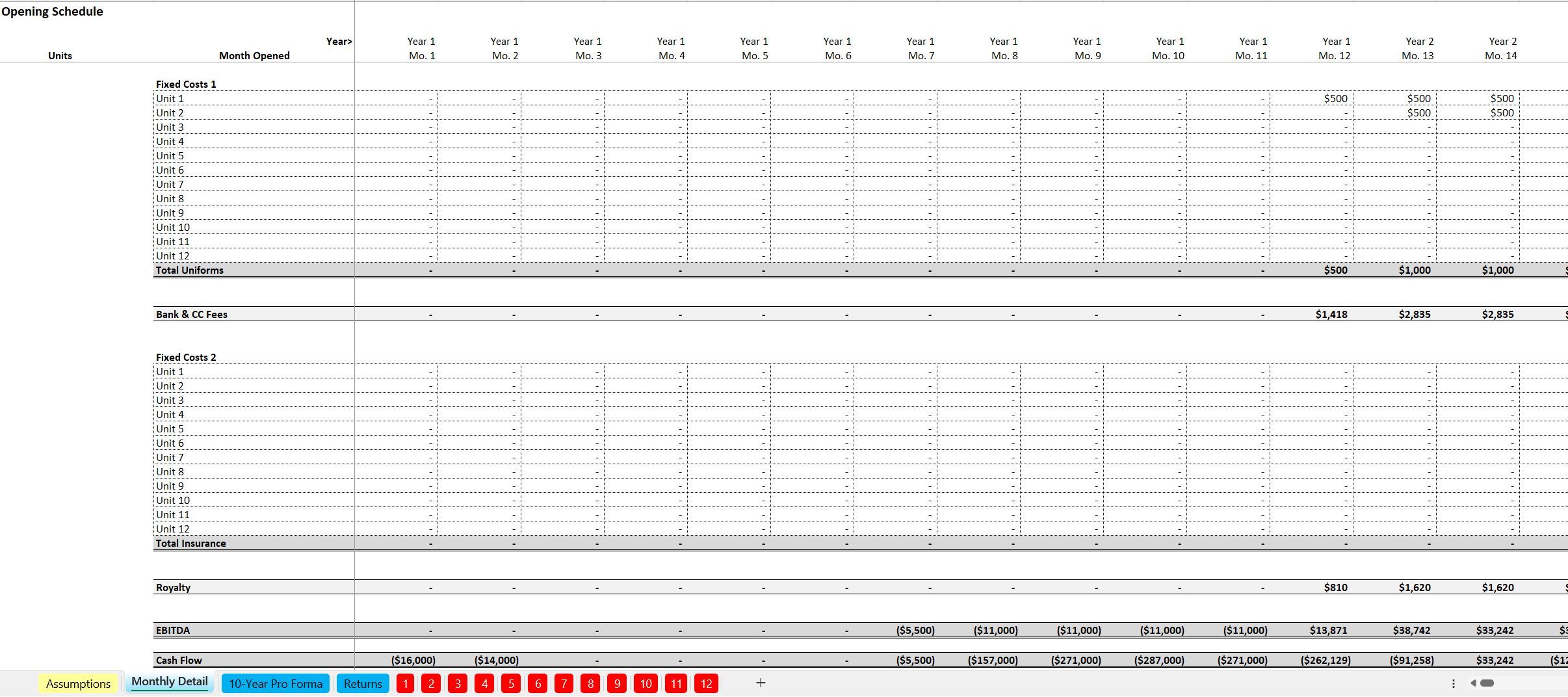This screenshot has height=697, width=1568.
Task: Select Unit 6 under Fixed Costs 2
Action: click(x=170, y=443)
